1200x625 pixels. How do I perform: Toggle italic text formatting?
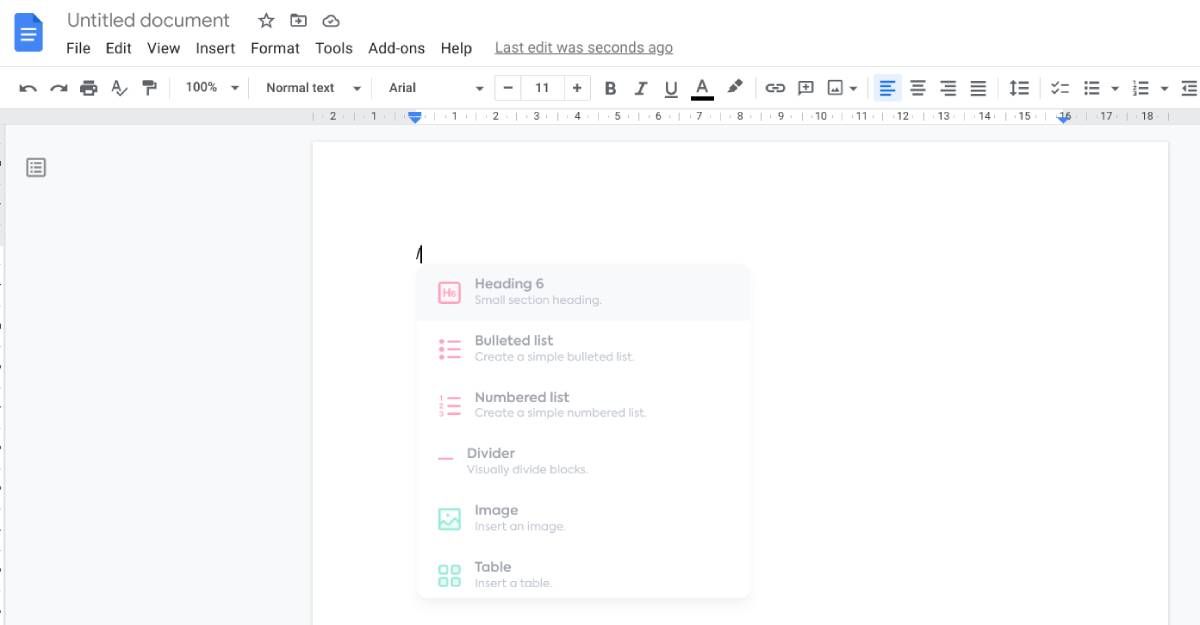click(x=641, y=88)
